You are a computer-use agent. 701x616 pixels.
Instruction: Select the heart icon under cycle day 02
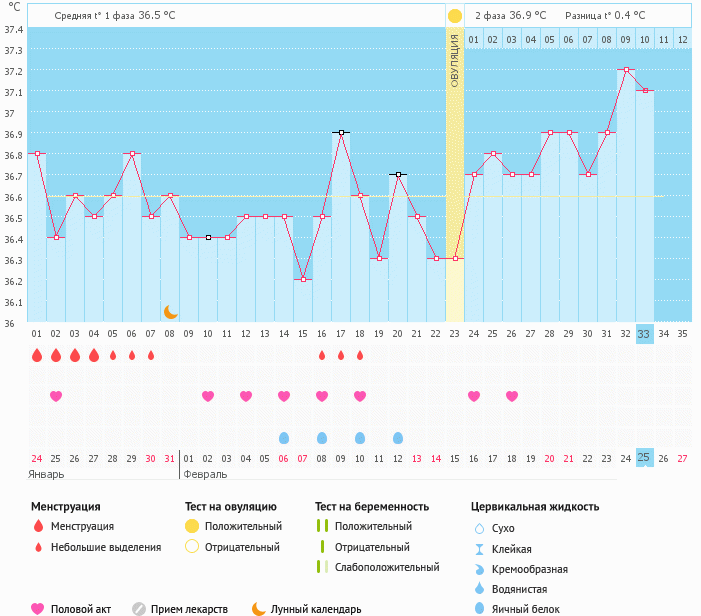56,396
